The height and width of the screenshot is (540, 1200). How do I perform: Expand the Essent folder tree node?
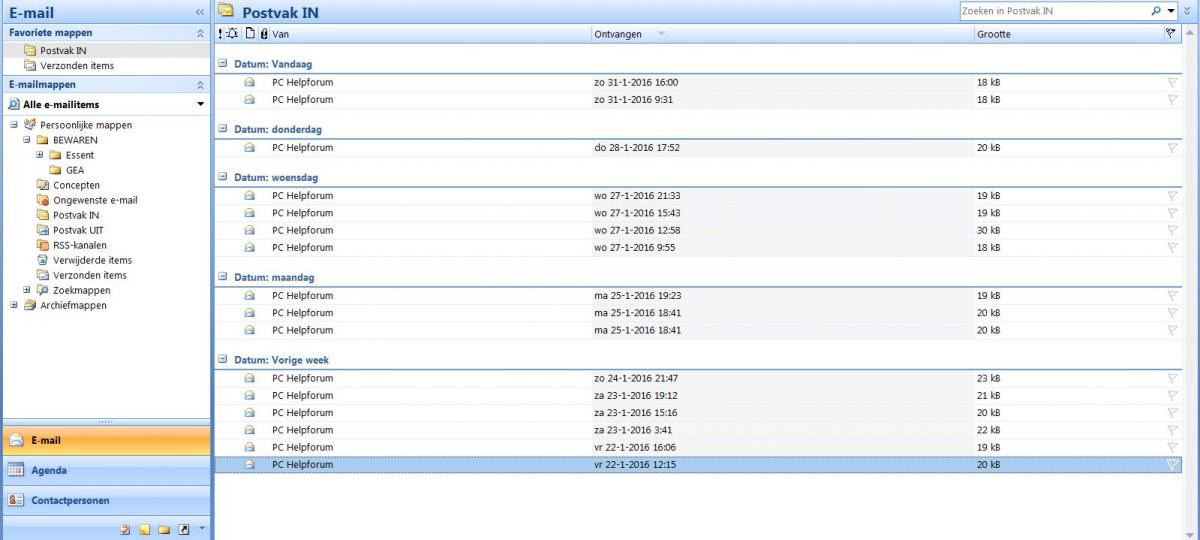pos(40,155)
